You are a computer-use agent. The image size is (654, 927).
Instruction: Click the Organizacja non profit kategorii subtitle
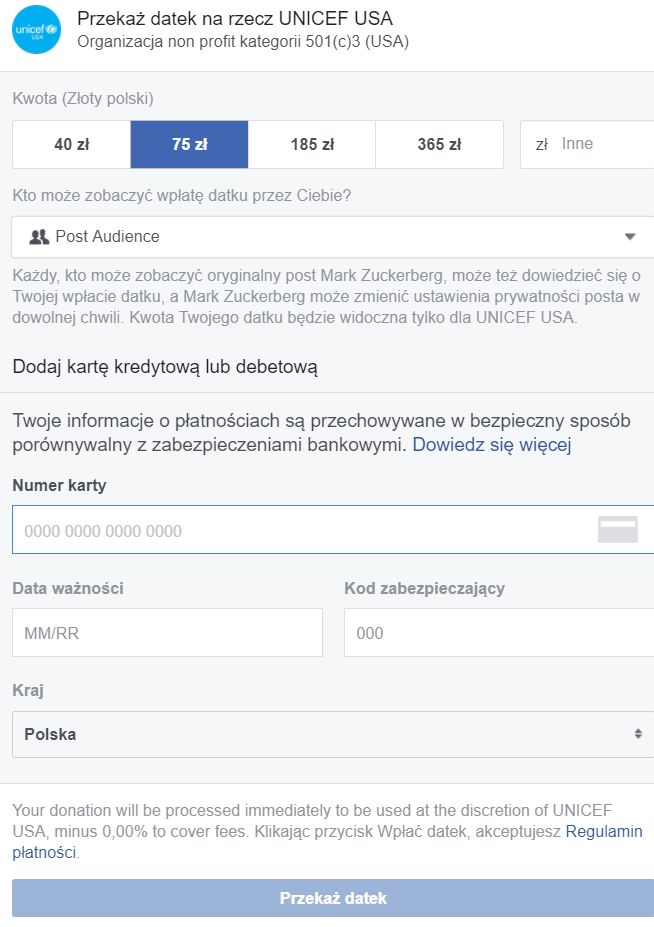pos(243,42)
